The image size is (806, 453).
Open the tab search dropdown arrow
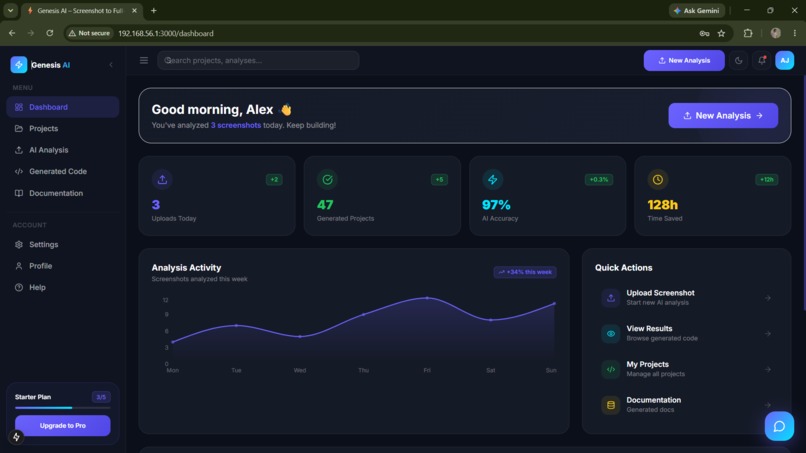pos(10,10)
